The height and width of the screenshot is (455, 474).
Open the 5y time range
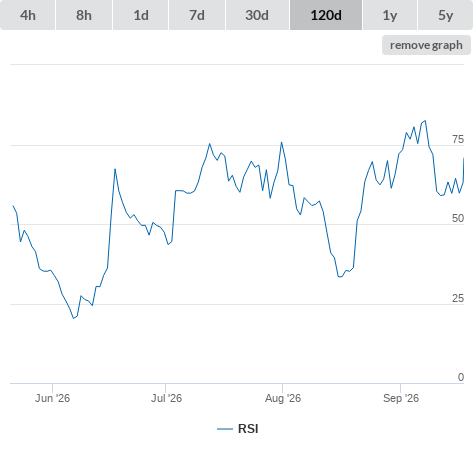point(446,15)
